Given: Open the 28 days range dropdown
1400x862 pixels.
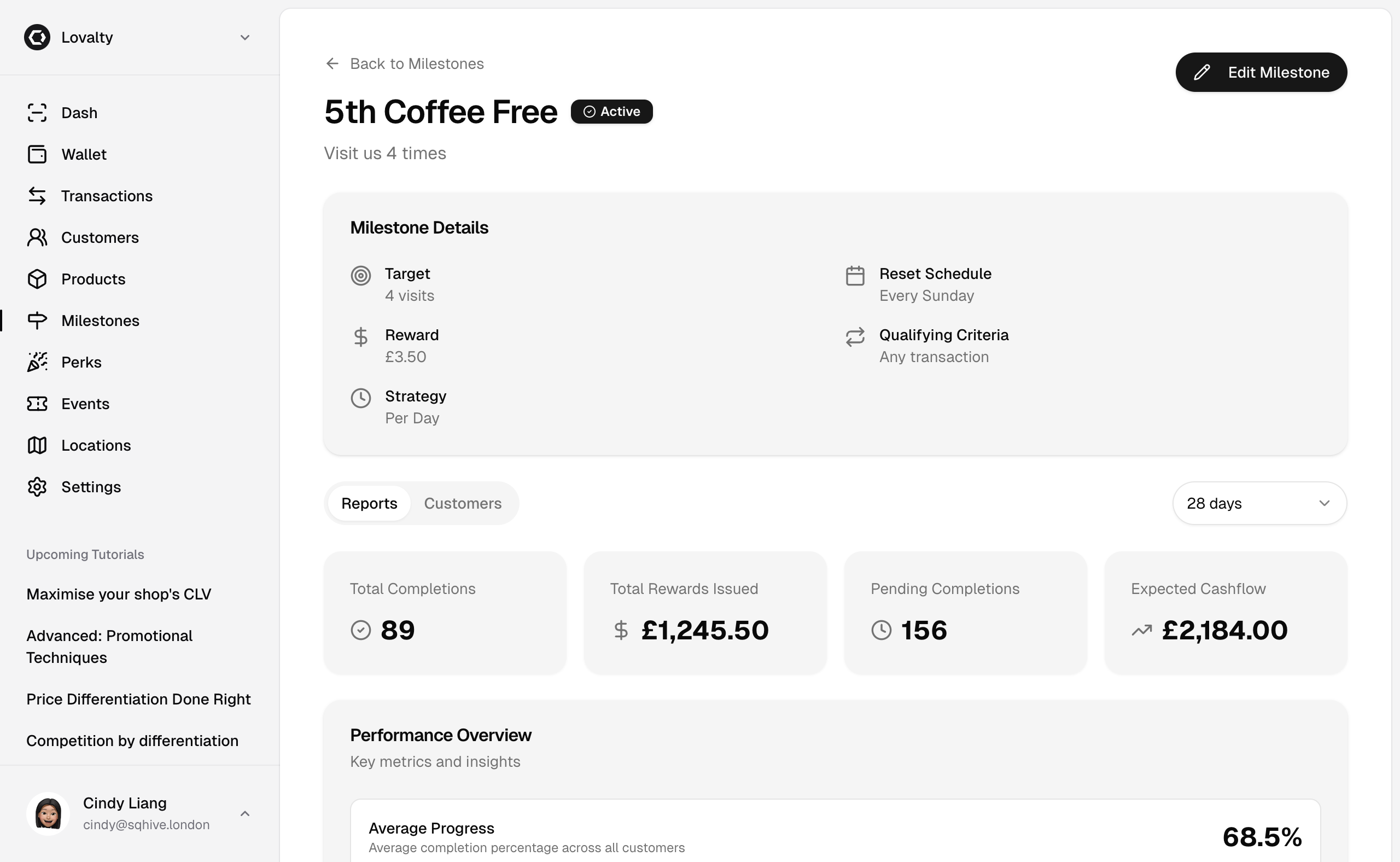Looking at the screenshot, I should pos(1259,503).
